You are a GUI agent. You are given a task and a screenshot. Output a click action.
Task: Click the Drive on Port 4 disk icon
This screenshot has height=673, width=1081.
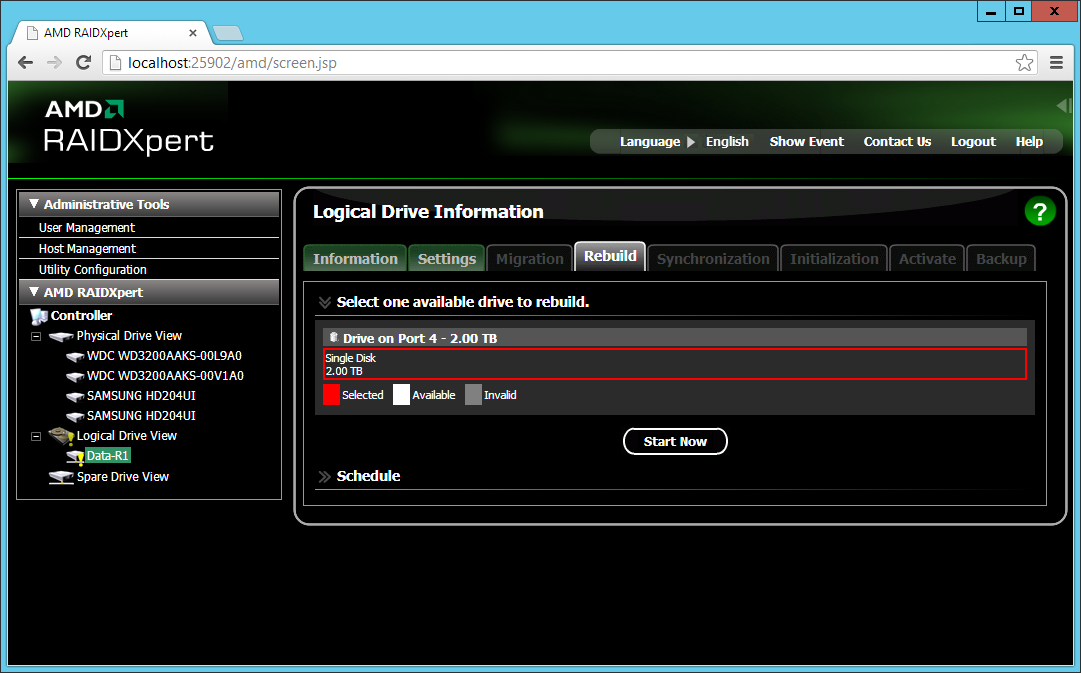click(x=334, y=337)
